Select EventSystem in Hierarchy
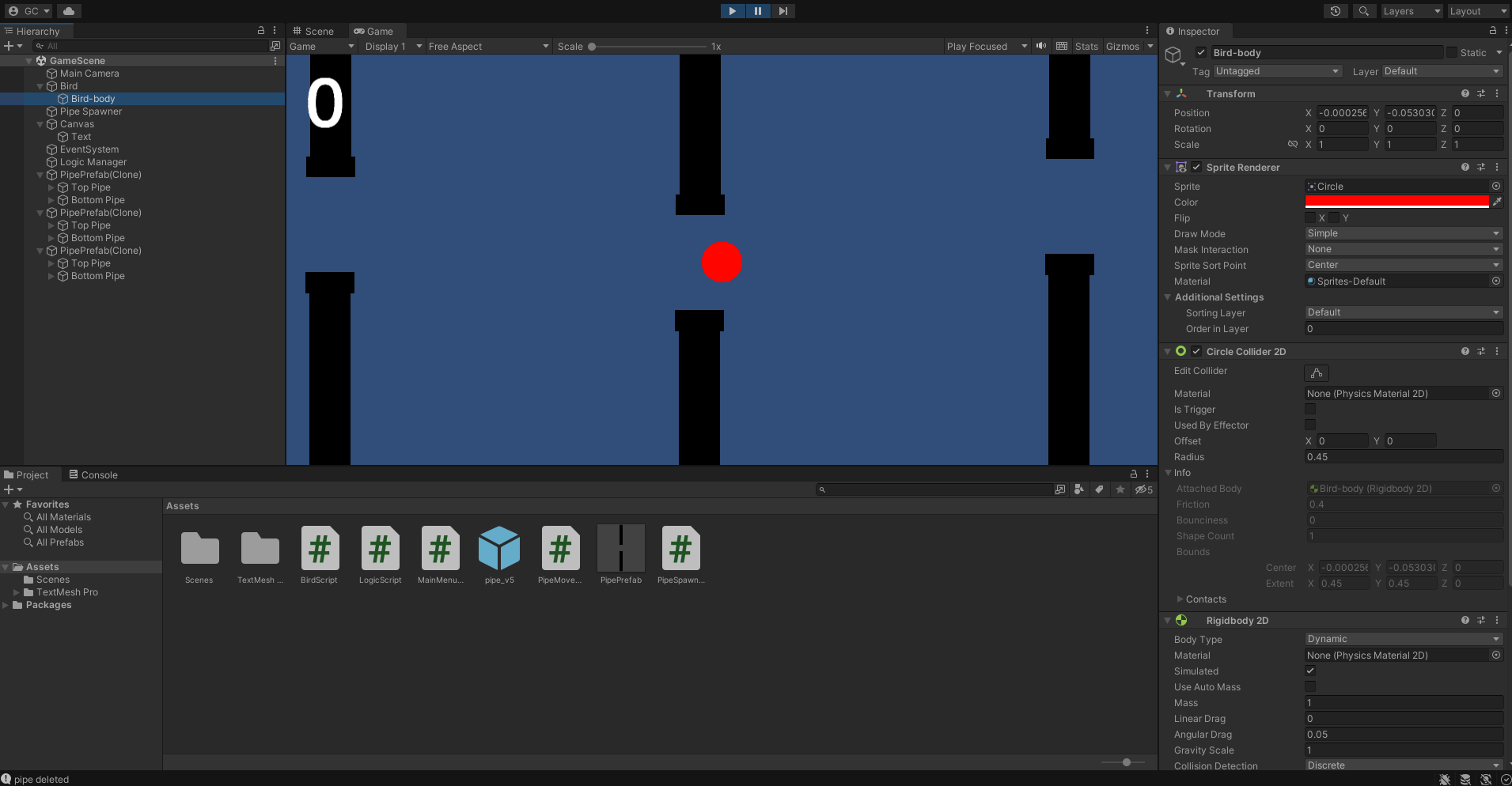 click(x=89, y=149)
